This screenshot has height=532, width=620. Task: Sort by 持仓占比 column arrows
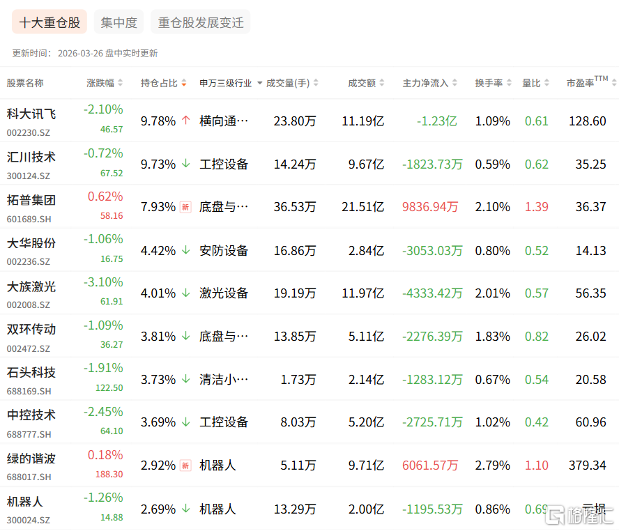coord(184,83)
